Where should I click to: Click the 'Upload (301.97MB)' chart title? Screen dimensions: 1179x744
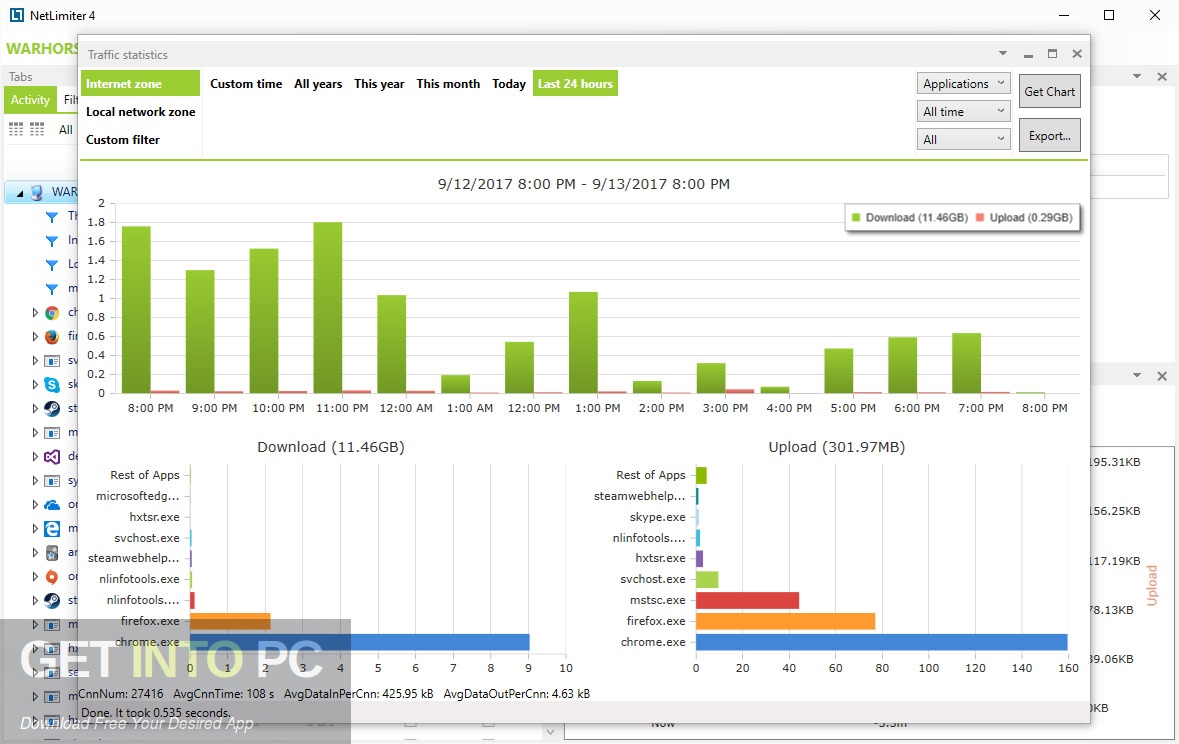click(x=836, y=447)
